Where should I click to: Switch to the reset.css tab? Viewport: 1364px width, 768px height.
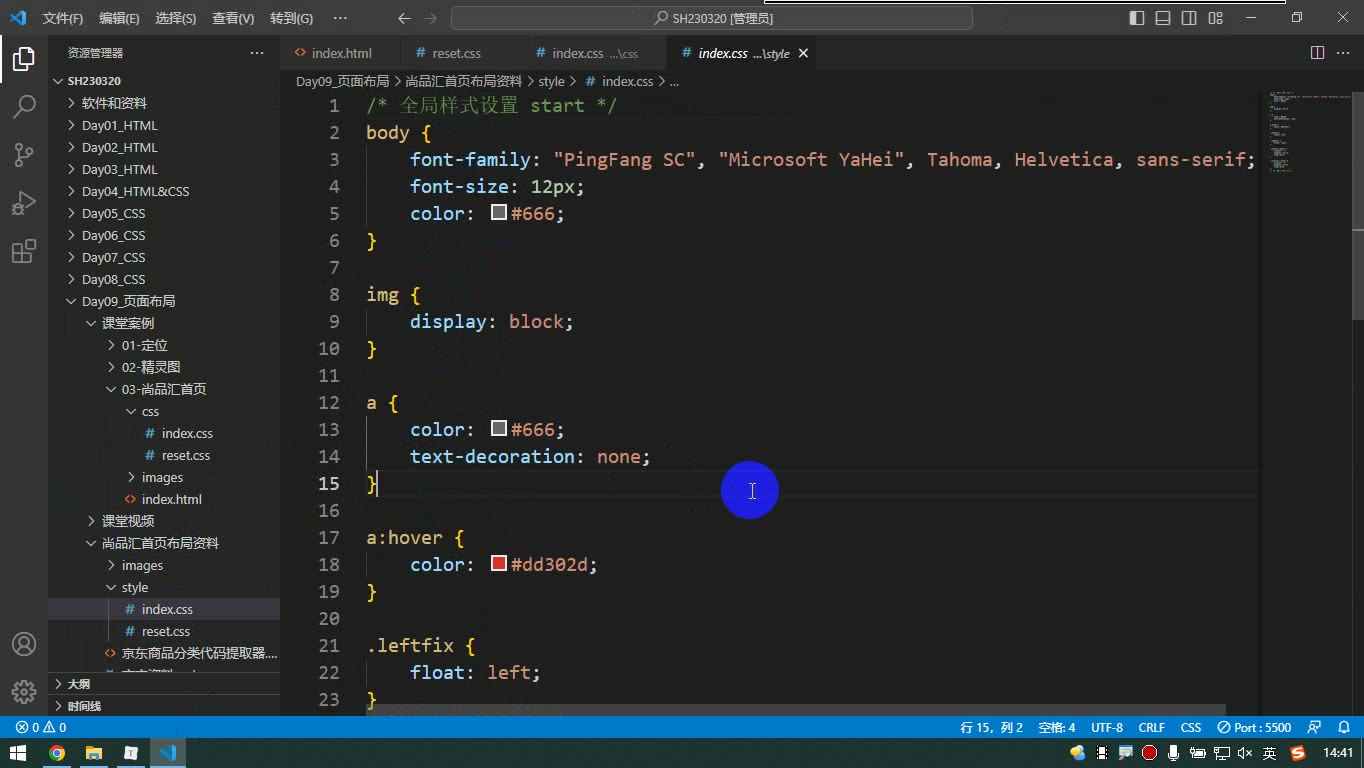coord(456,53)
